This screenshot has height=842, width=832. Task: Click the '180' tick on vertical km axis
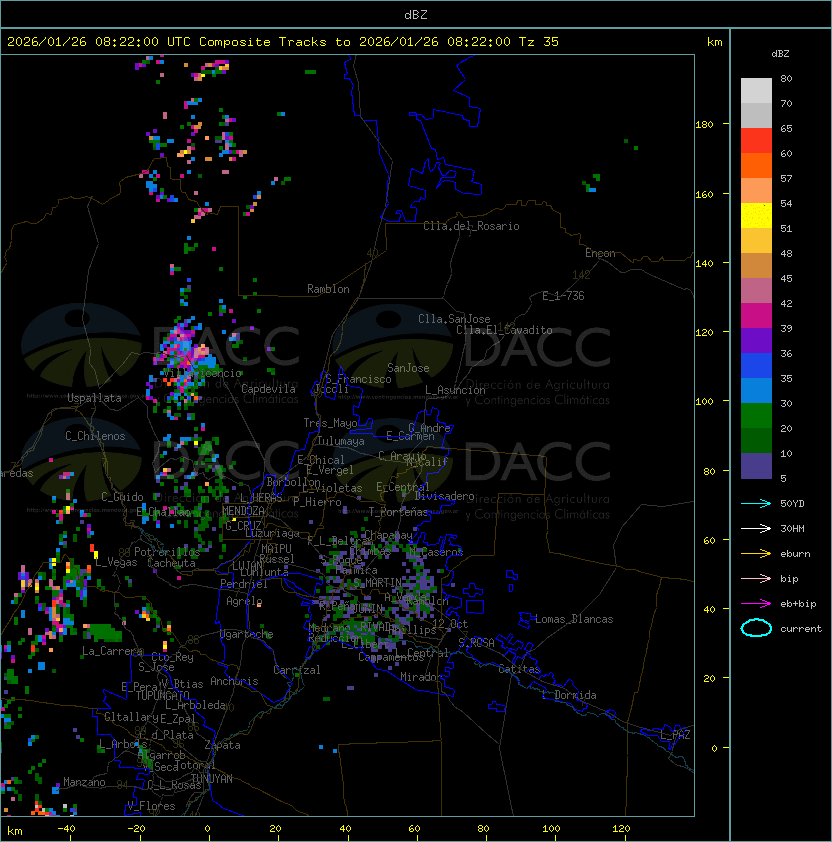pos(704,125)
